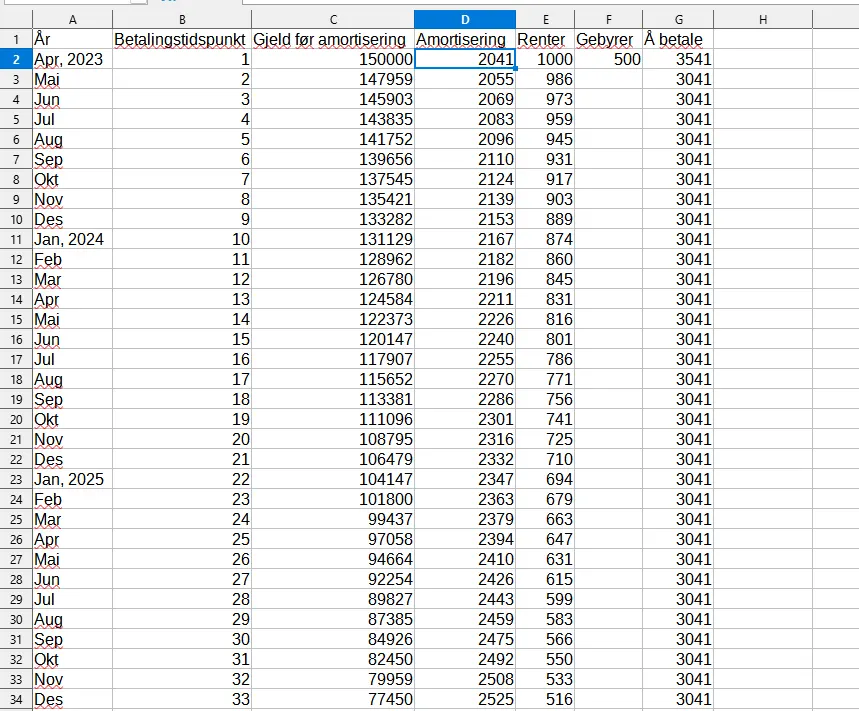Select payment cell 3541
859x711 pixels.
click(x=678, y=59)
